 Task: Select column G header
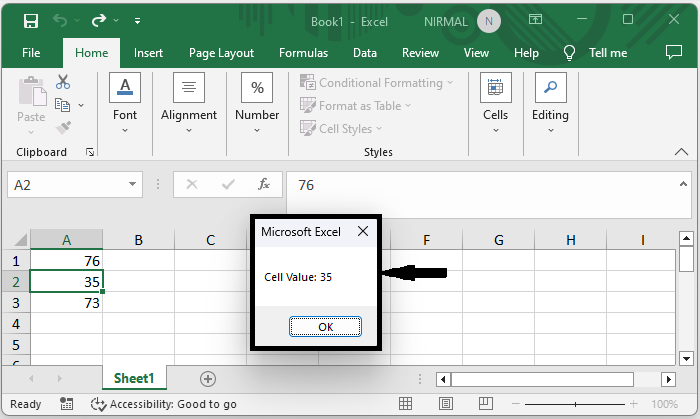[x=499, y=240]
